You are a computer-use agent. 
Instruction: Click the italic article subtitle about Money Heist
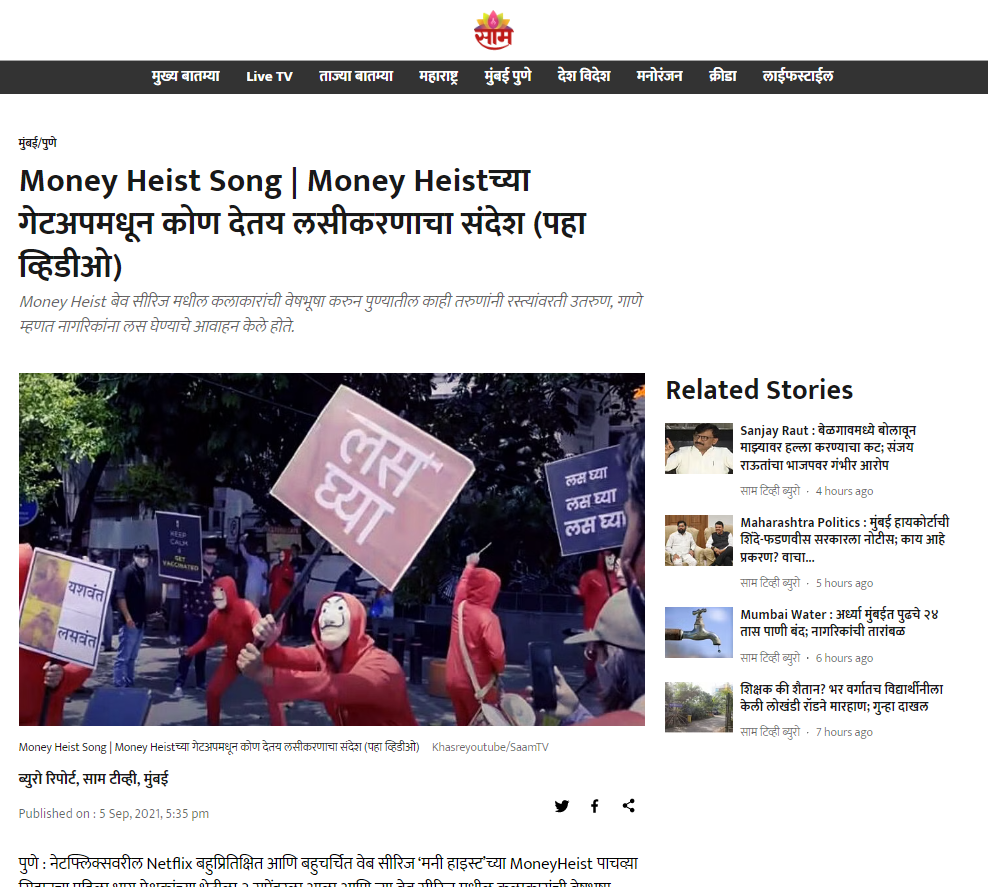click(331, 314)
